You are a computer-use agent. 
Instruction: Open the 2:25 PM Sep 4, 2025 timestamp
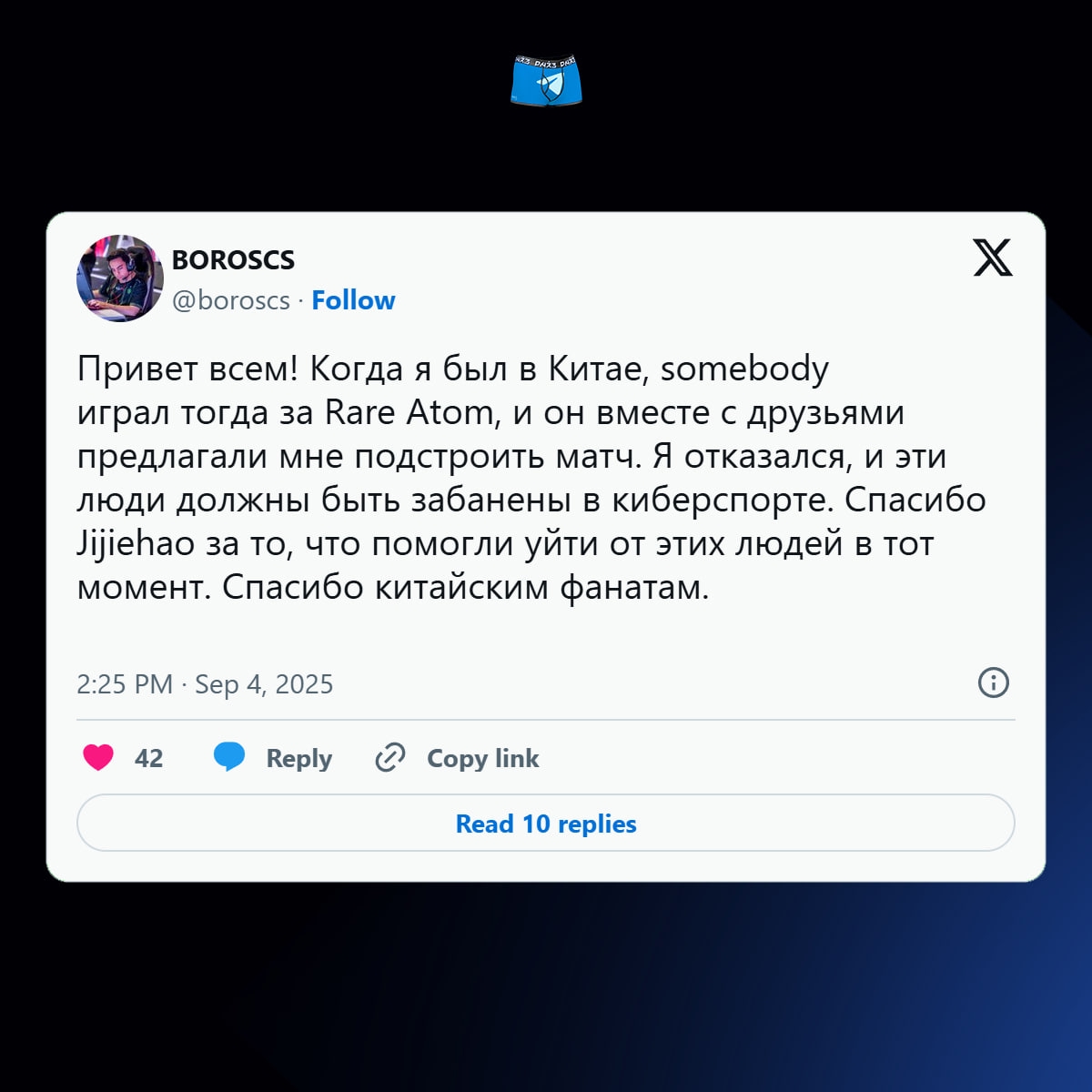(x=205, y=684)
